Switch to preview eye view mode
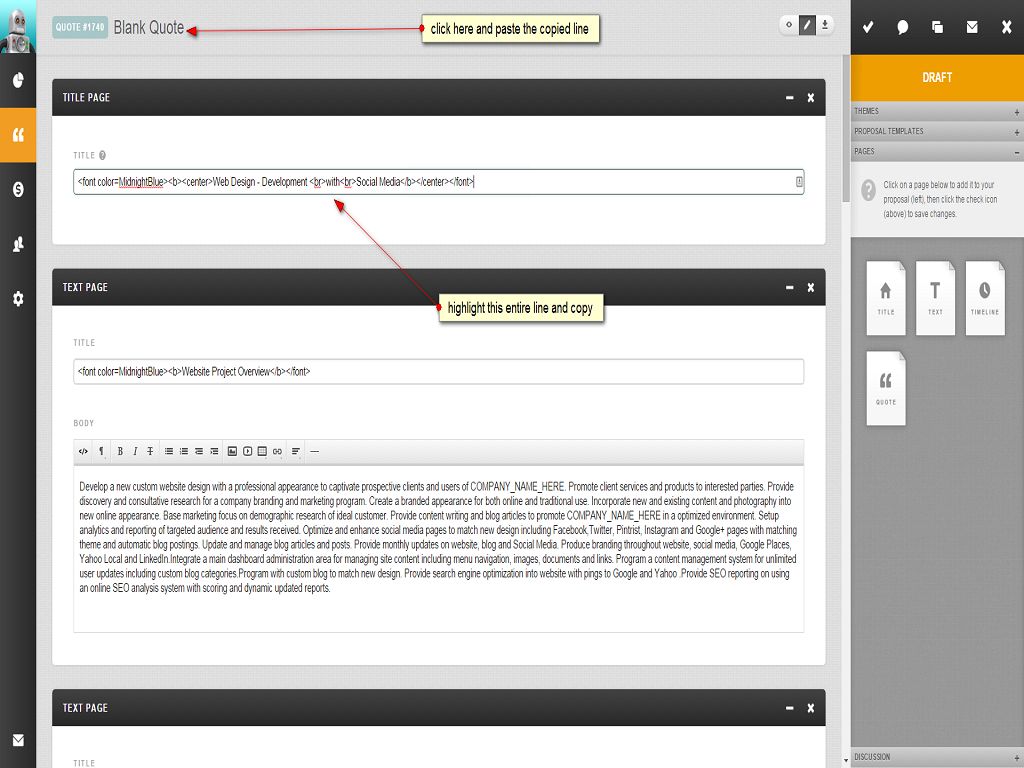The height and width of the screenshot is (768, 1024). point(789,25)
